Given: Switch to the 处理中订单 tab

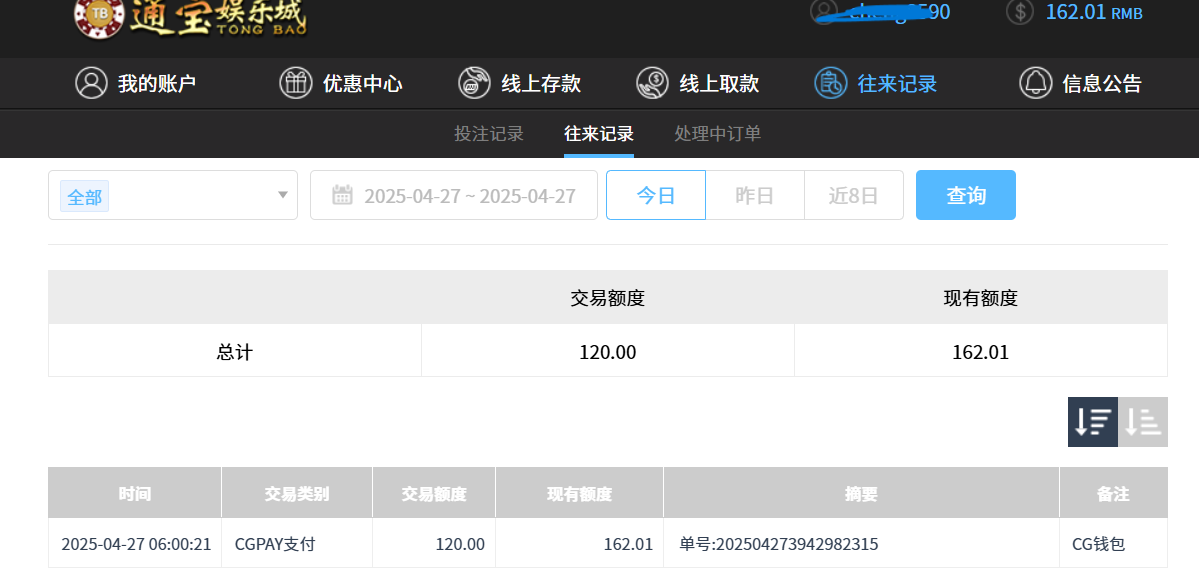Looking at the screenshot, I should point(717,134).
